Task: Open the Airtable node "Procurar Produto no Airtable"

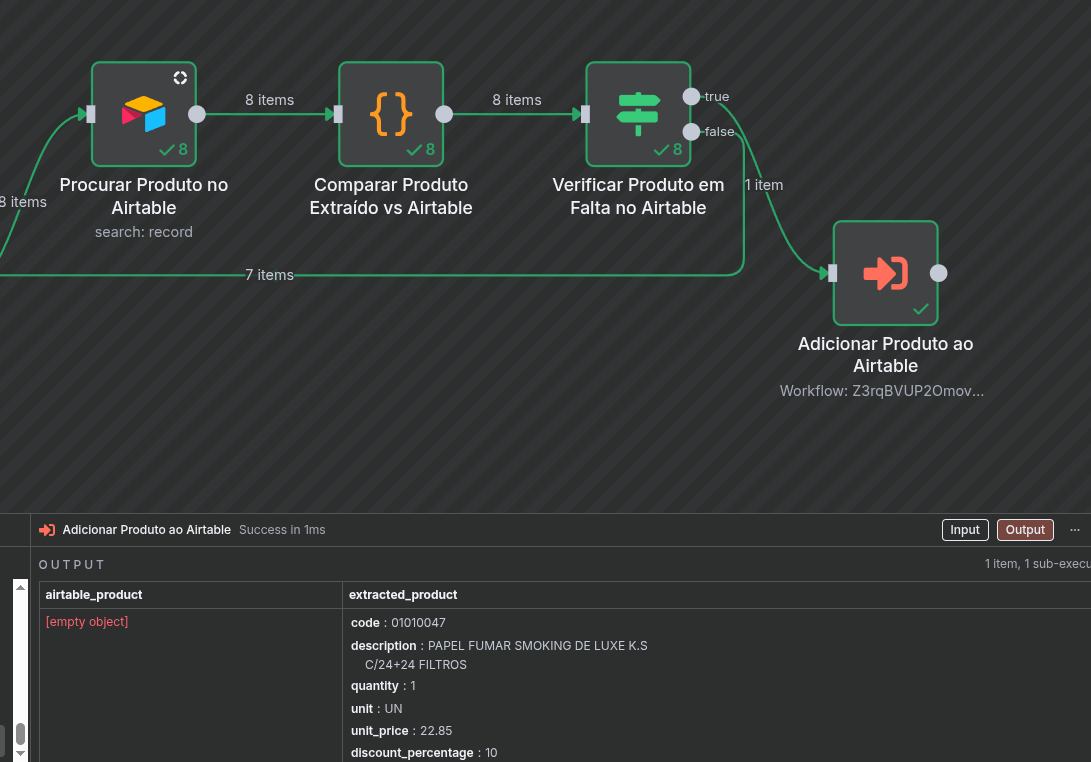Action: click(143, 113)
